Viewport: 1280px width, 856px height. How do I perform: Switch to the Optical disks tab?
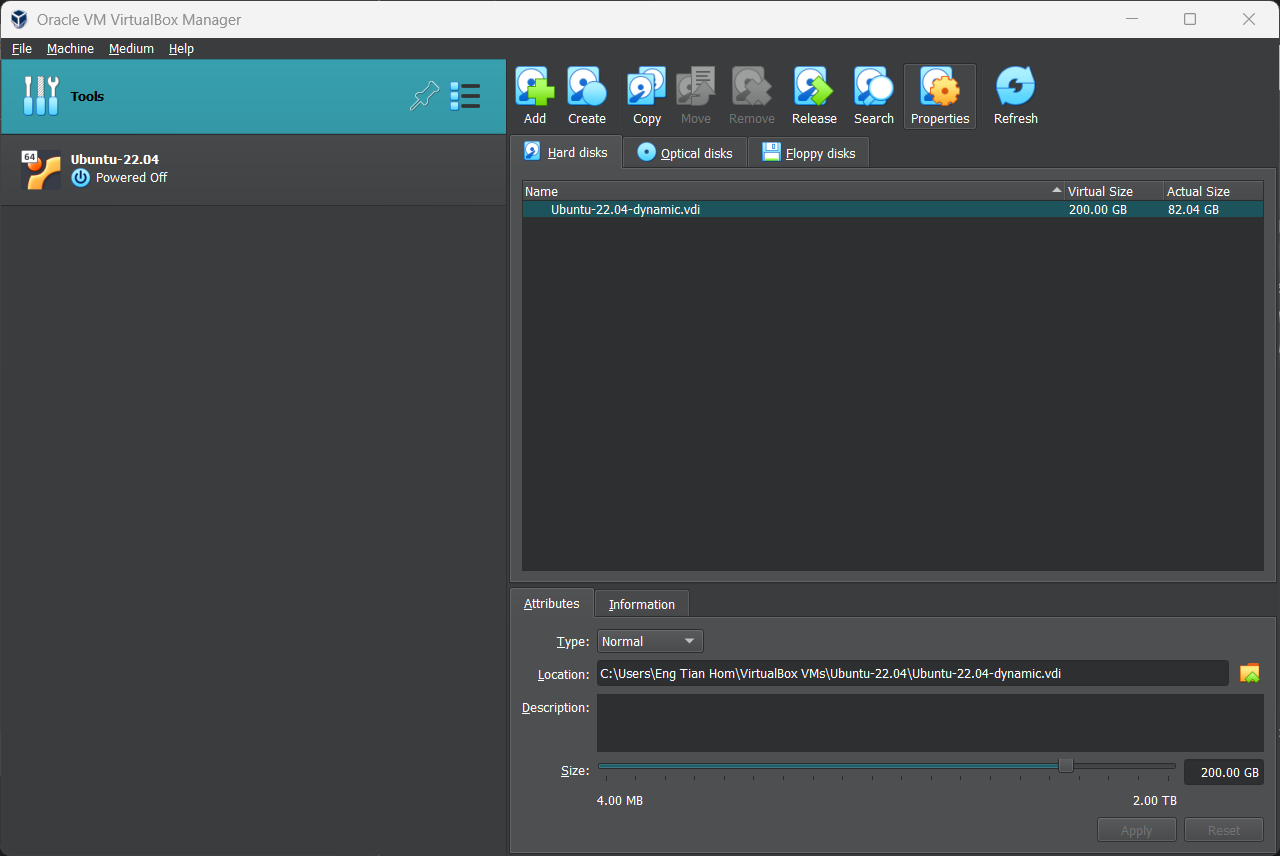pyautogui.click(x=685, y=153)
